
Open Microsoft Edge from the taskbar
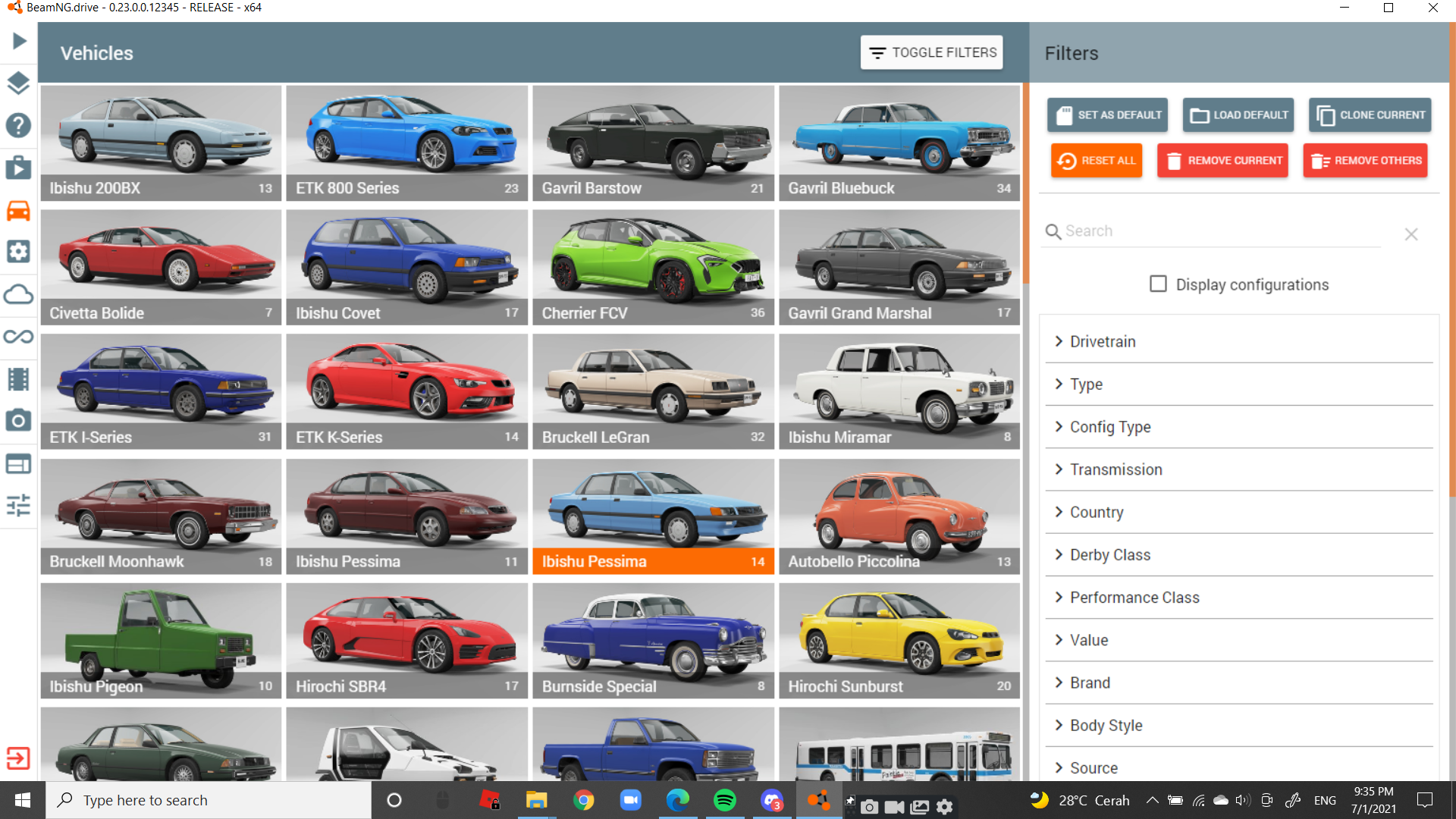(678, 800)
